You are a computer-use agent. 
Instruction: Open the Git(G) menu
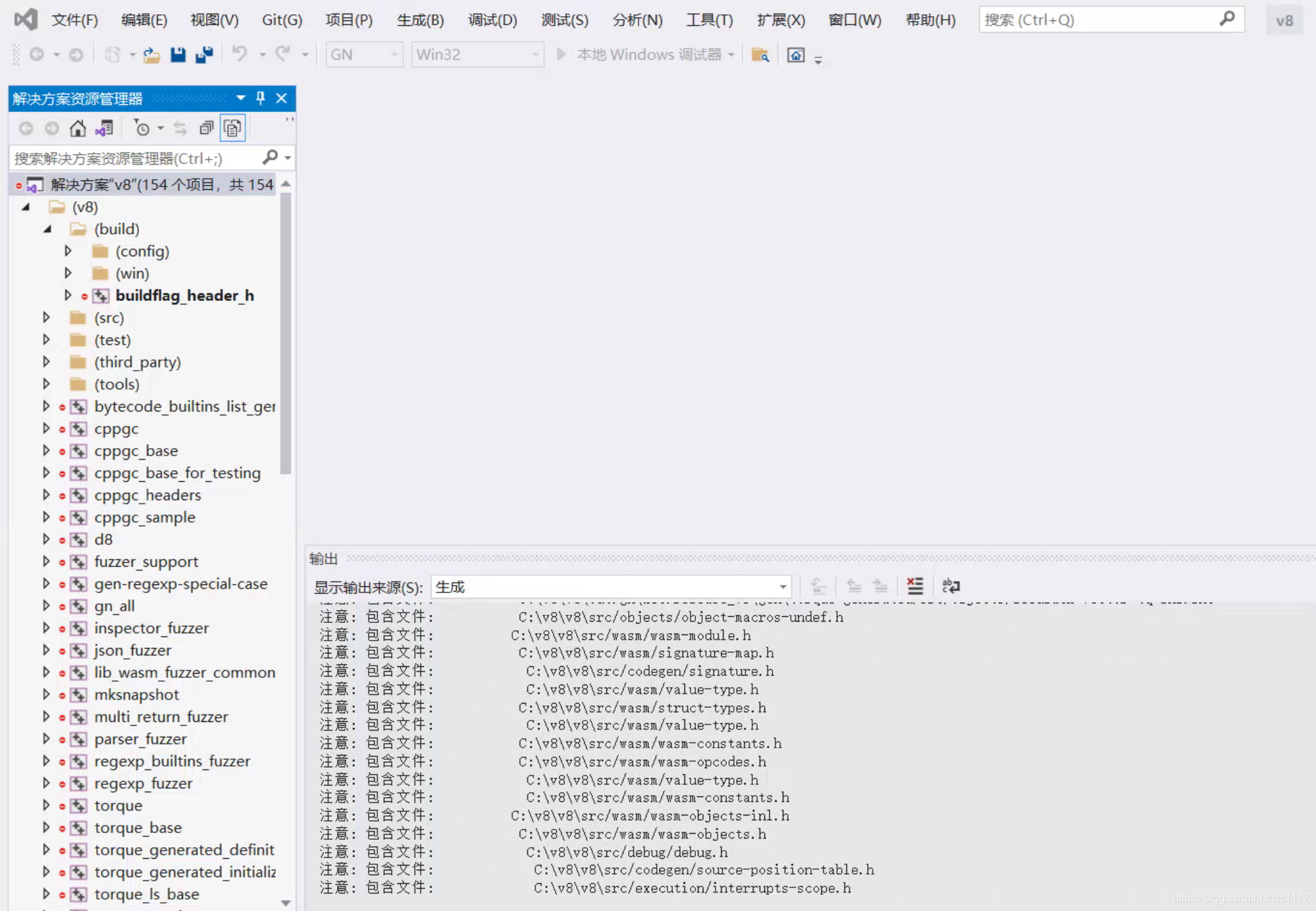pyautogui.click(x=282, y=20)
